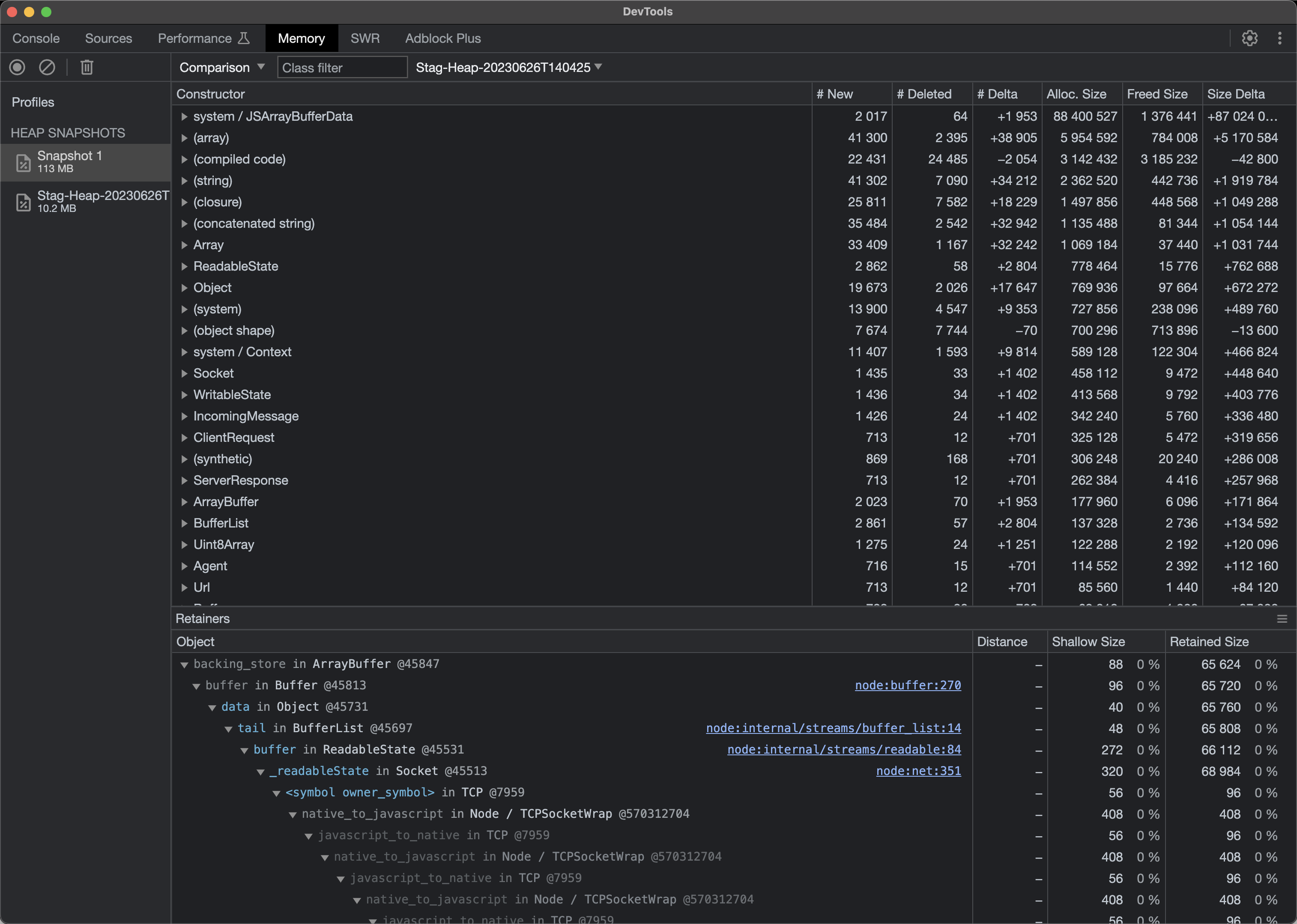Expand the (closure) constructor row
1297x924 pixels.
click(184, 202)
